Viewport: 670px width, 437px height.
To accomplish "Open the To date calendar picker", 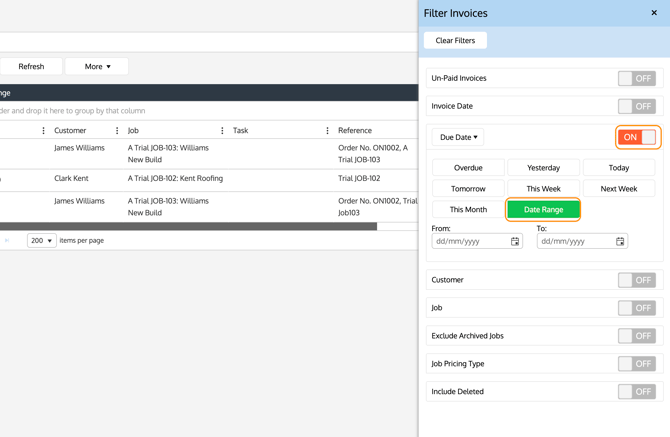I will [x=620, y=242].
